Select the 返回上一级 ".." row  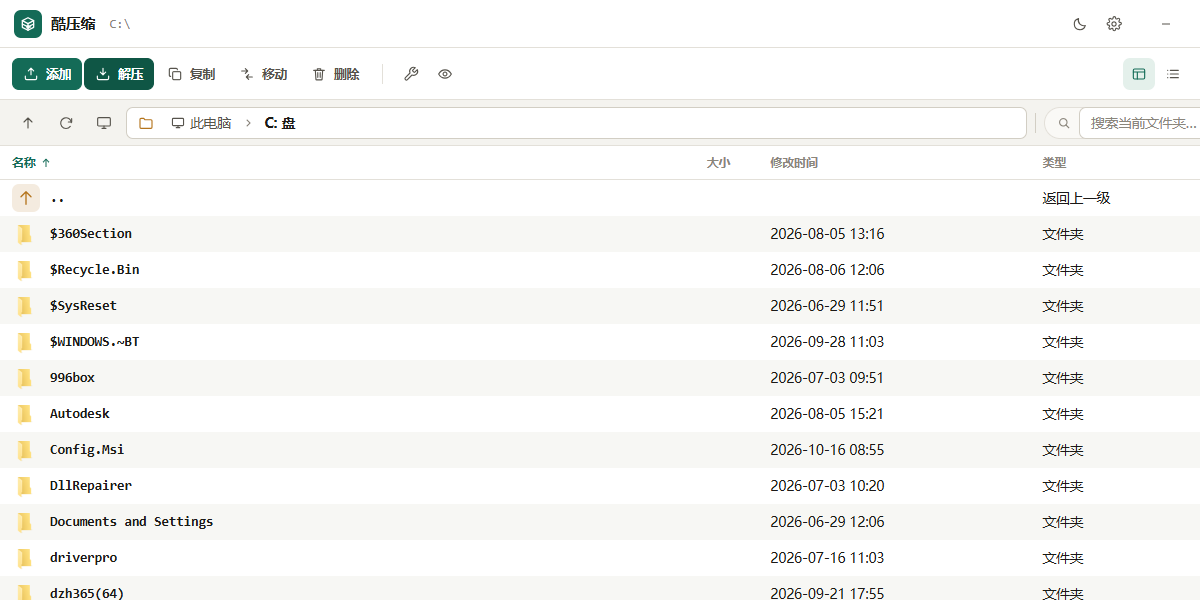point(600,198)
